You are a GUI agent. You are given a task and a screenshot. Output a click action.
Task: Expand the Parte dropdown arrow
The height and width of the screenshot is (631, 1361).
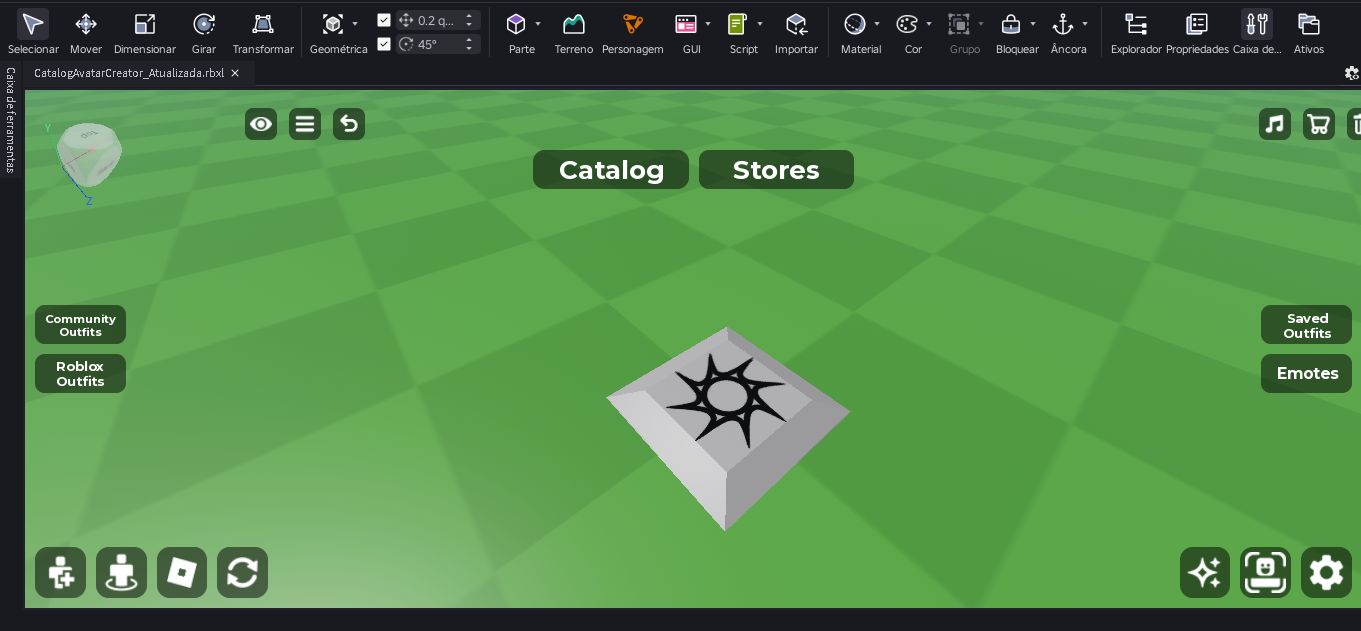point(538,24)
